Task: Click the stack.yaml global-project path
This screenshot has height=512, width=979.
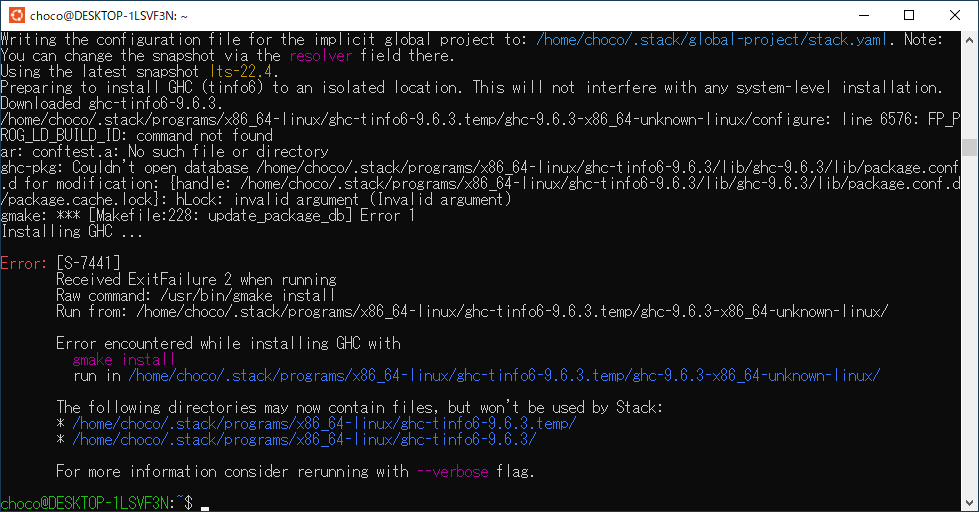Action: tap(711, 39)
